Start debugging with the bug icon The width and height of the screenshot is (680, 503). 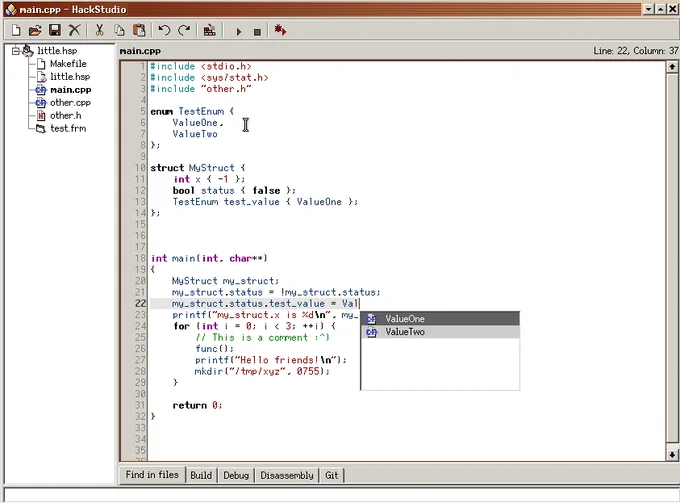pos(280,30)
